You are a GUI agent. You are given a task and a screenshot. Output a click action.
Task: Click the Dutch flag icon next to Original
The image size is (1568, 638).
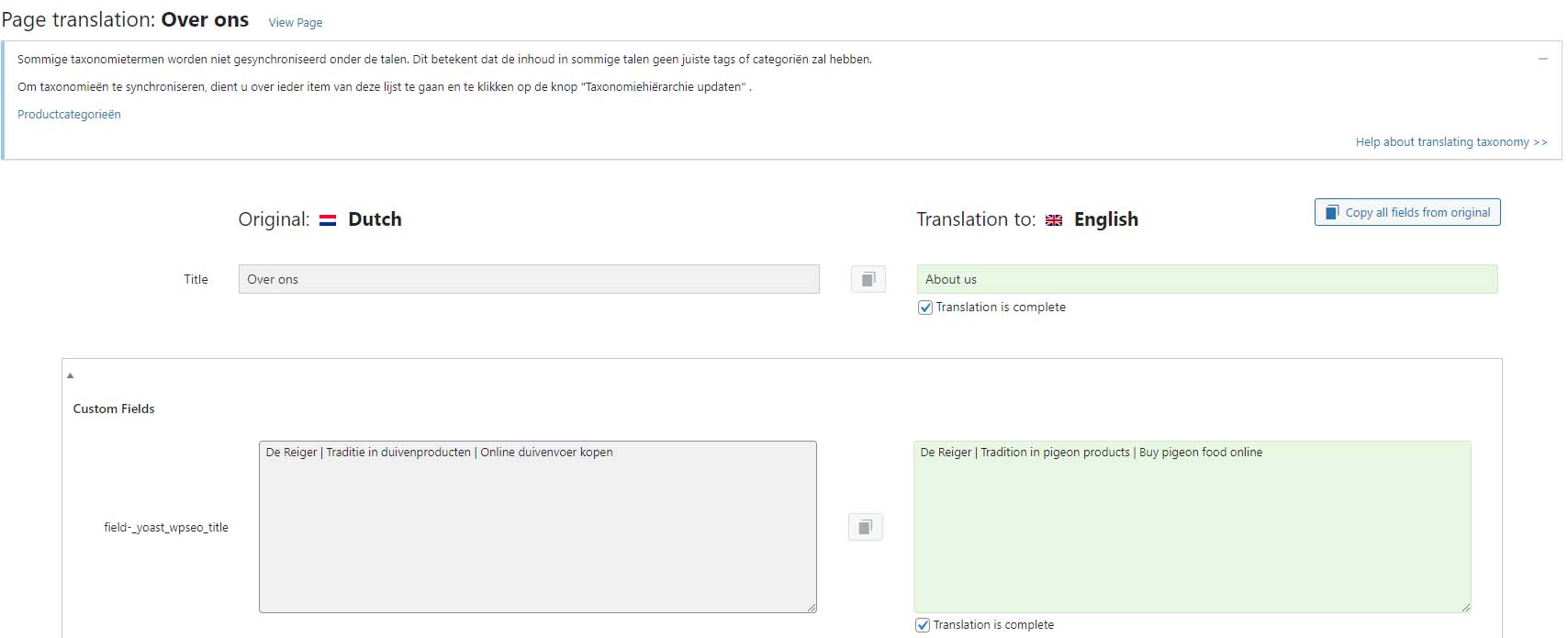[328, 220]
